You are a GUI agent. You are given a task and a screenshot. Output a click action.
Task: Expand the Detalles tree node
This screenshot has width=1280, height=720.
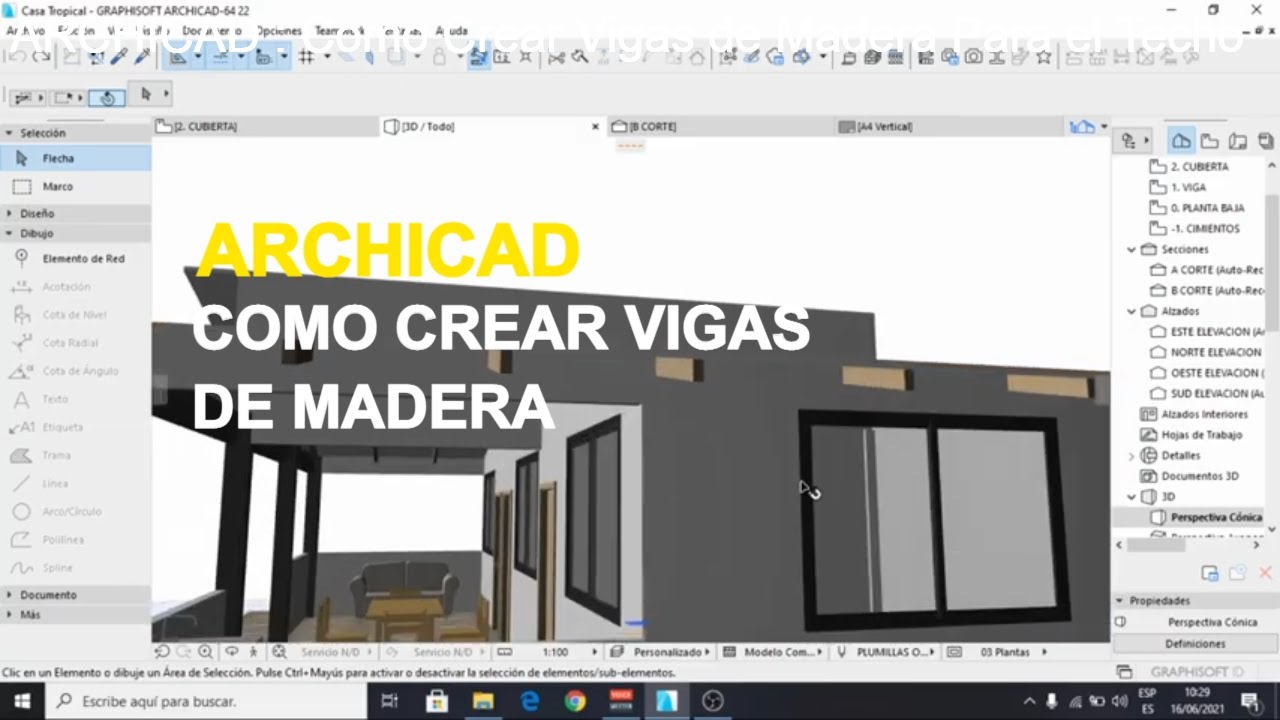pos(1132,455)
